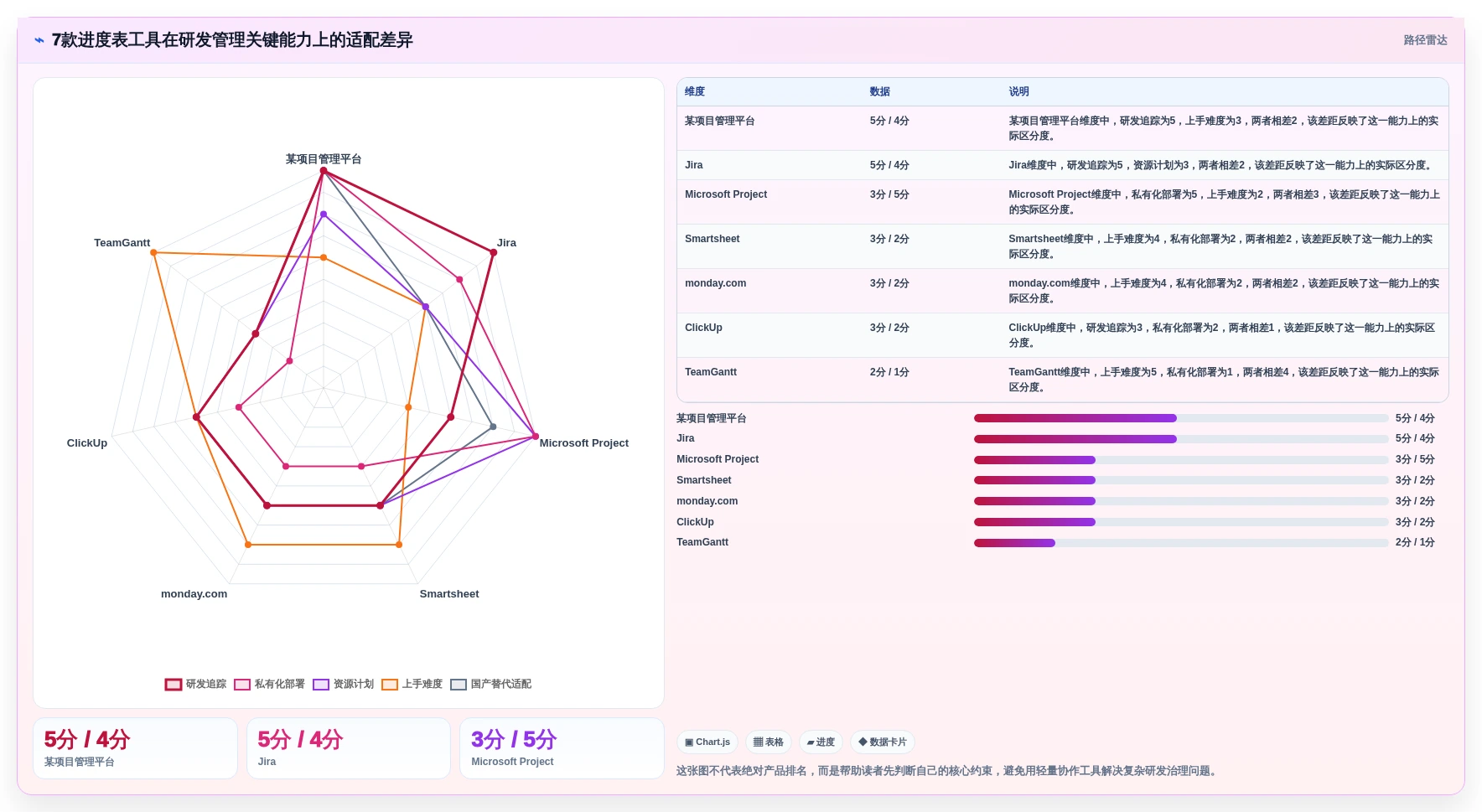Screen dimensions: 1482x812
Task: Toggle the 资源计划 legend swatch
Action: pos(321,685)
